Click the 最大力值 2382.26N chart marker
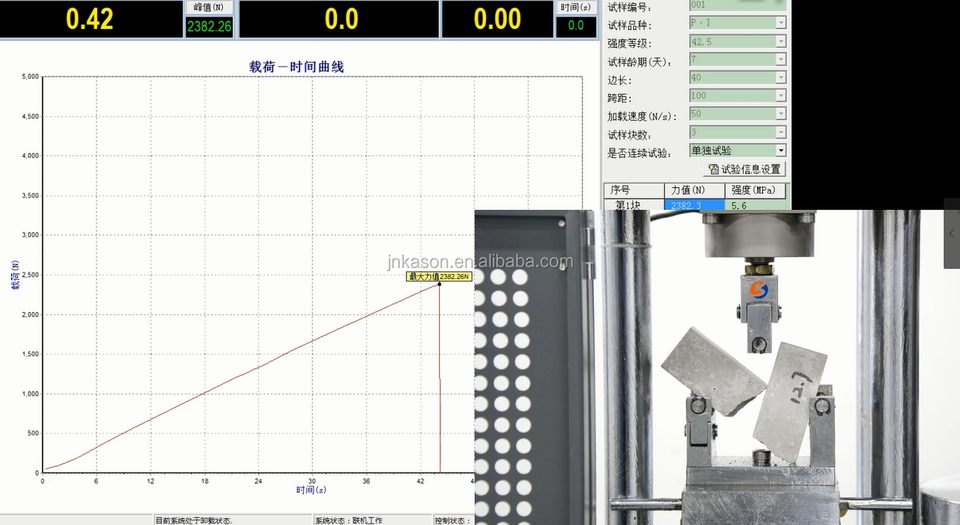The image size is (960, 525). 440,277
